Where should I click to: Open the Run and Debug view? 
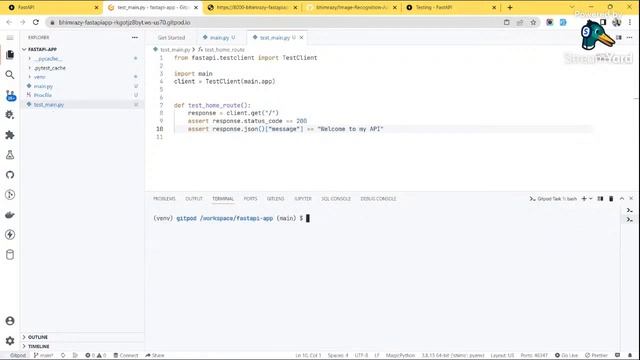coord(10,115)
